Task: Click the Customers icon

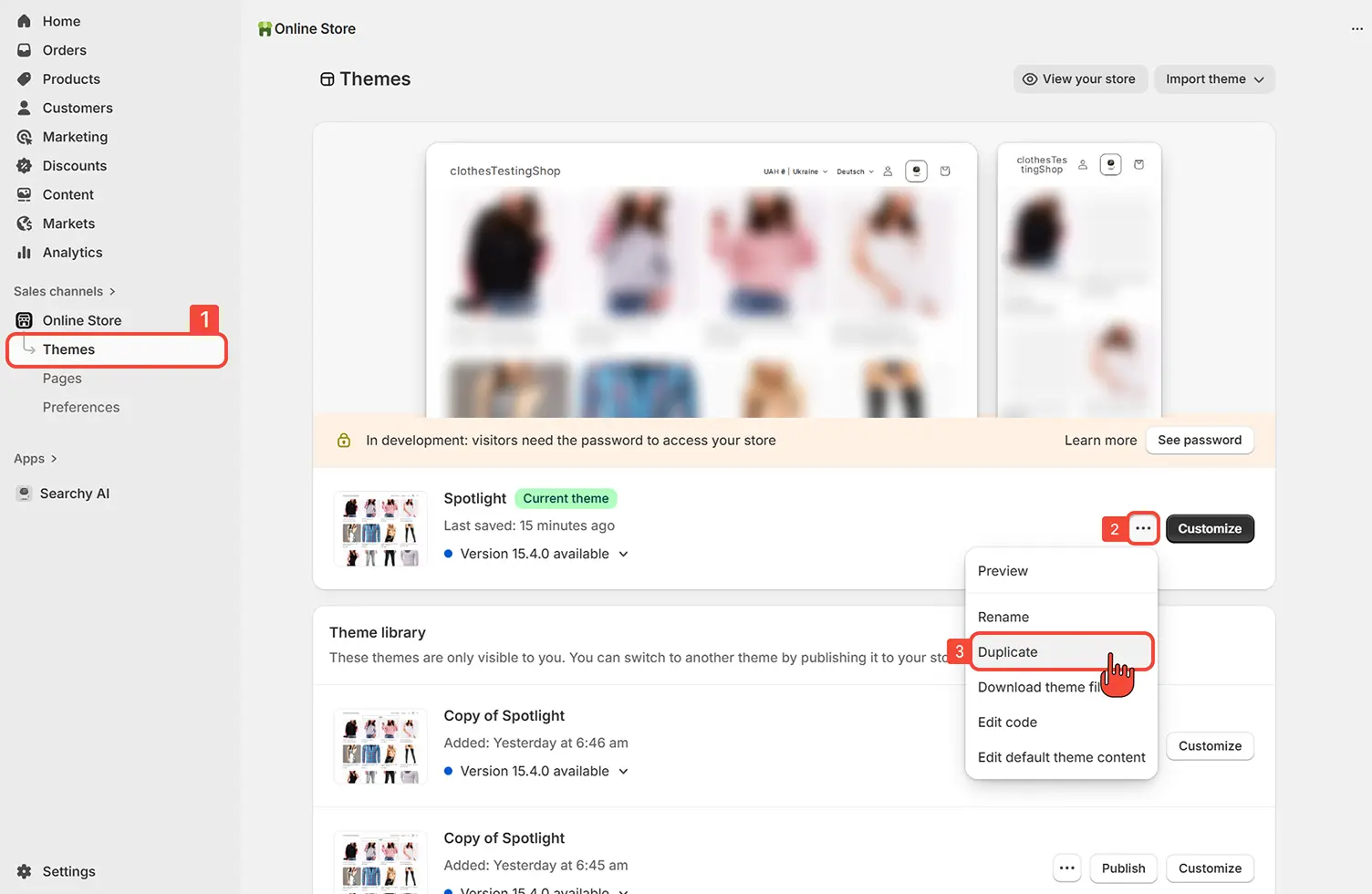Action: point(25,108)
